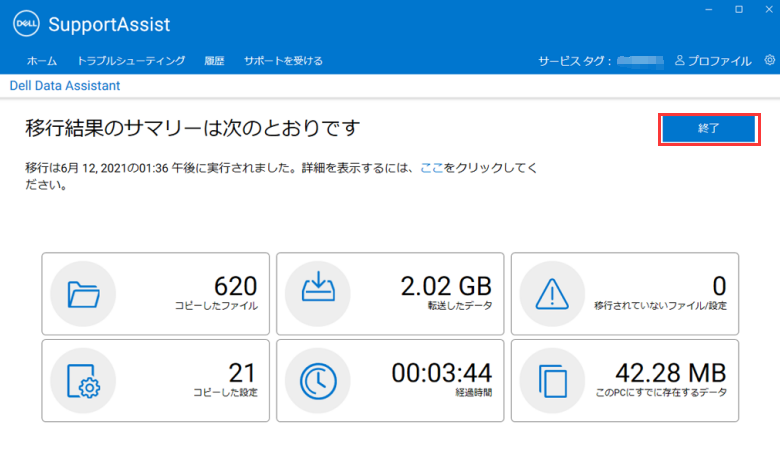
Task: Open the トラブルシューティング tab
Action: pos(131,61)
